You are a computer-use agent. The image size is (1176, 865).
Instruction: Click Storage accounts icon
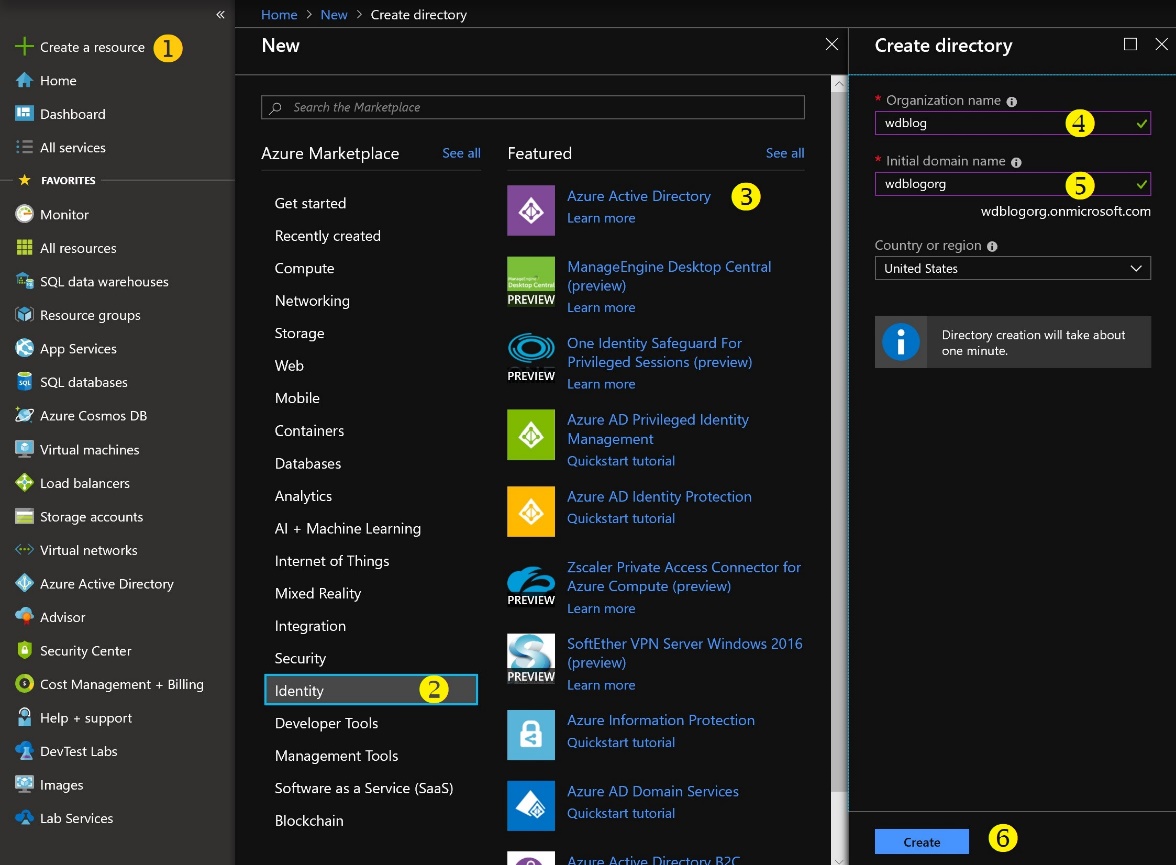(x=24, y=516)
